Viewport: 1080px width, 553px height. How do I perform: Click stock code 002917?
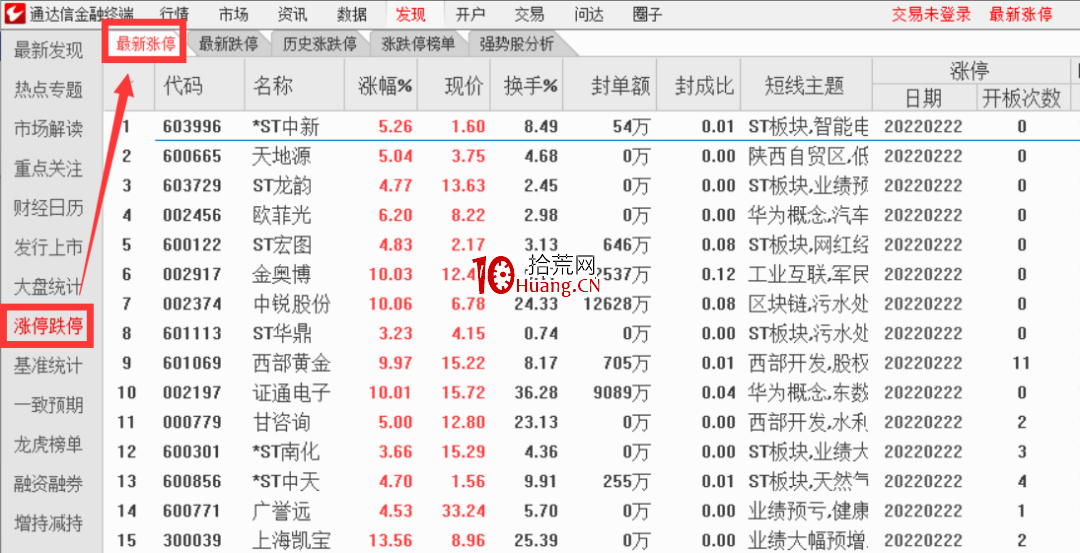192,275
